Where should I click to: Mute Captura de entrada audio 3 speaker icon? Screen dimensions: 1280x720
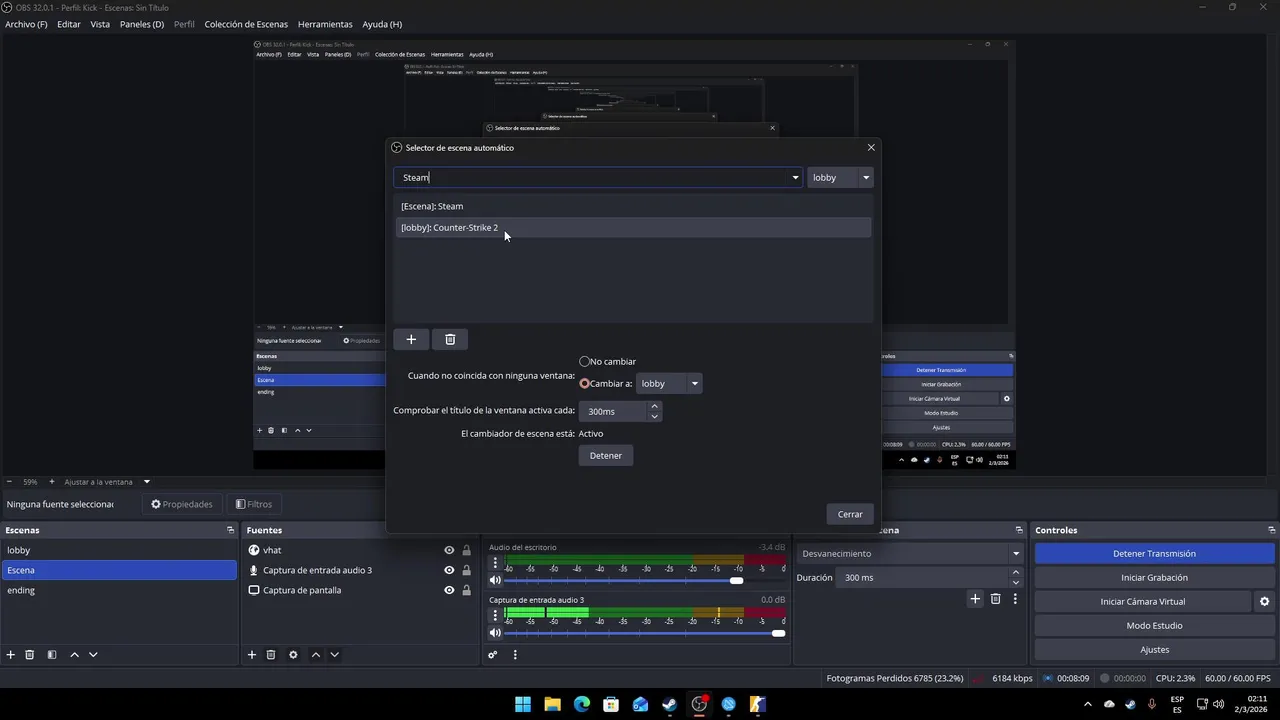coord(495,632)
